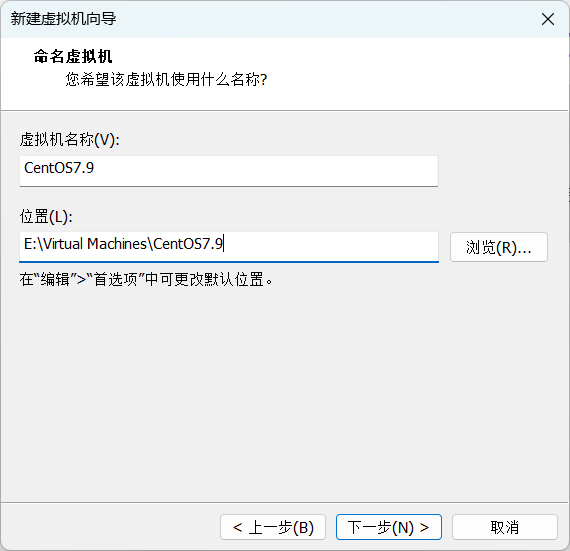Click the 新建虚拟机向导 title bar text
The image size is (570, 551).
63,19
